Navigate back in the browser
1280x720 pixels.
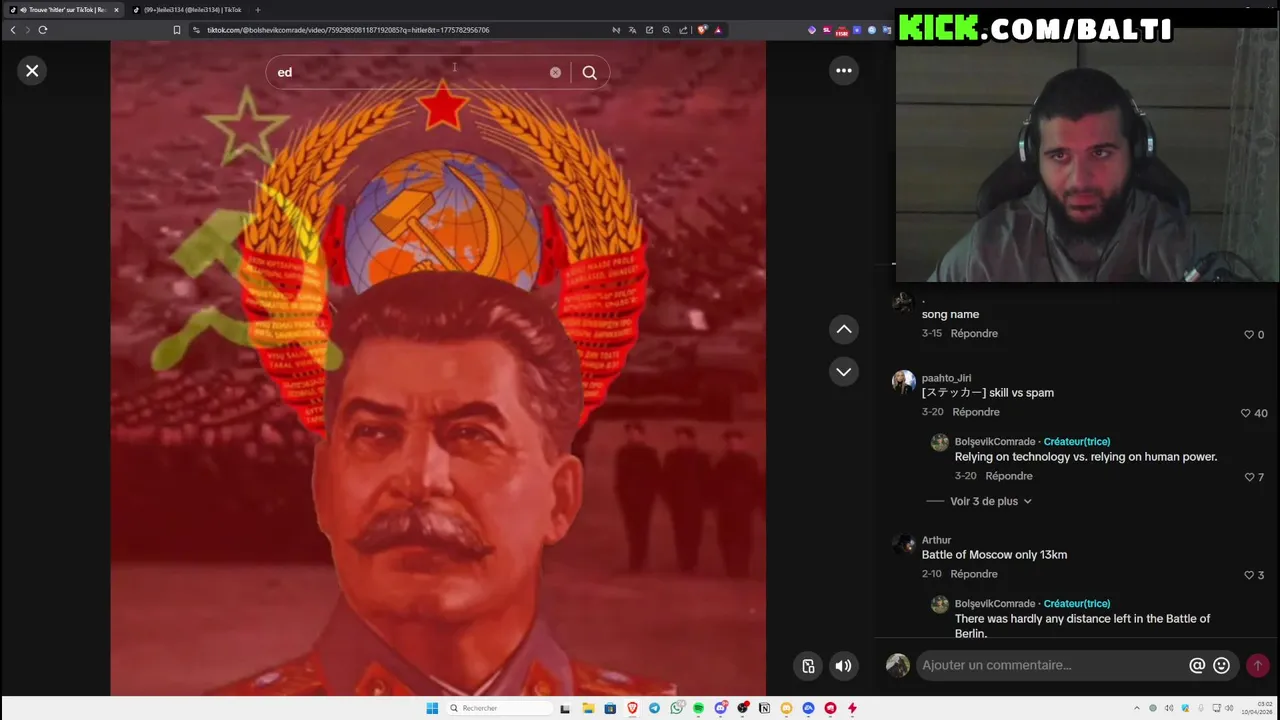(x=13, y=30)
